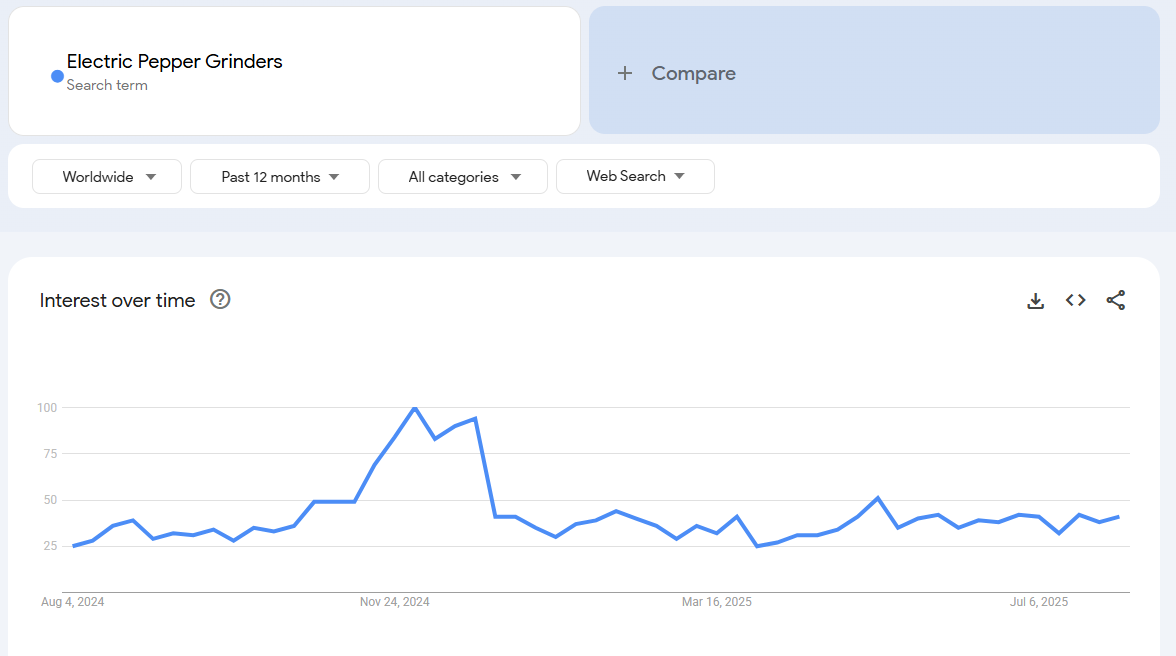Screen dimensions: 1176x656
Task: Click the Nov 24, 2024 axis label
Action: (x=395, y=602)
